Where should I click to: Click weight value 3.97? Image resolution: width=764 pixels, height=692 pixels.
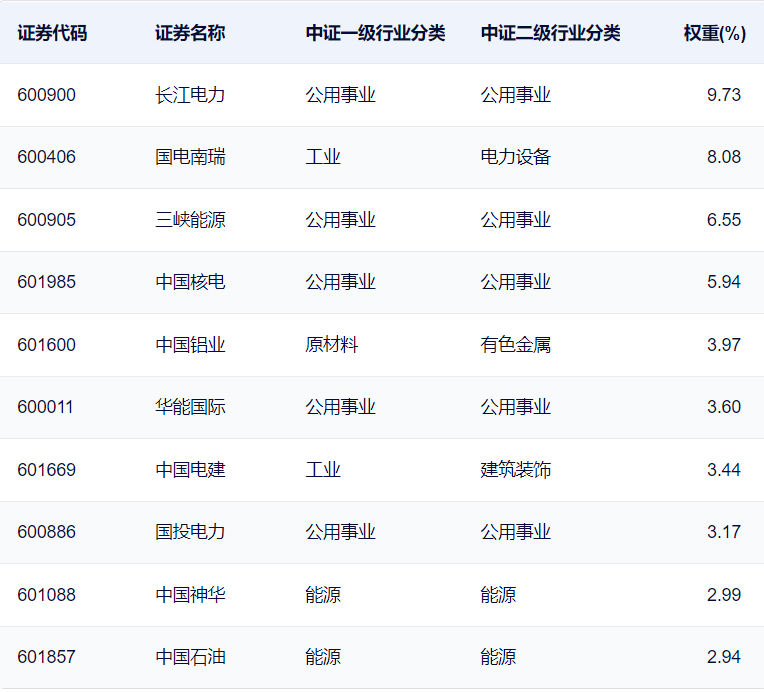[x=724, y=345]
